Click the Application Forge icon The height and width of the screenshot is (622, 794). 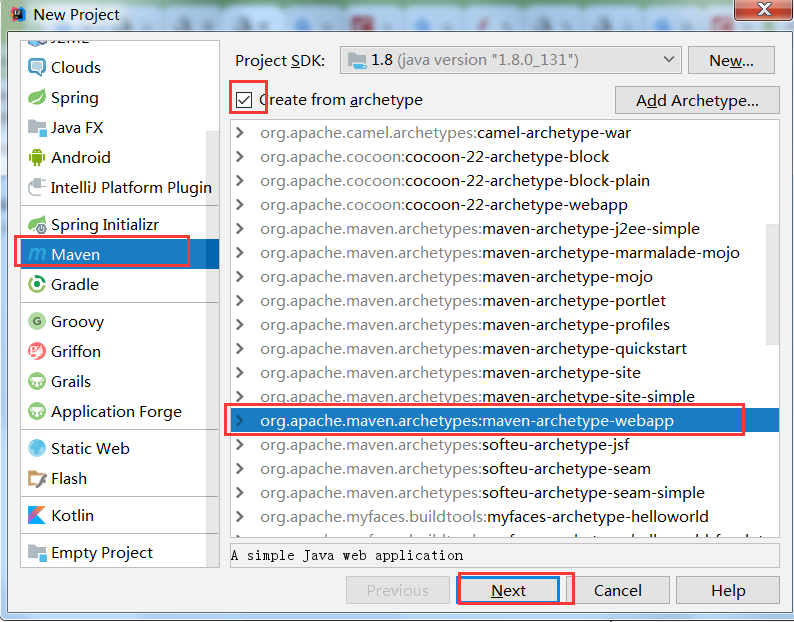(36, 411)
